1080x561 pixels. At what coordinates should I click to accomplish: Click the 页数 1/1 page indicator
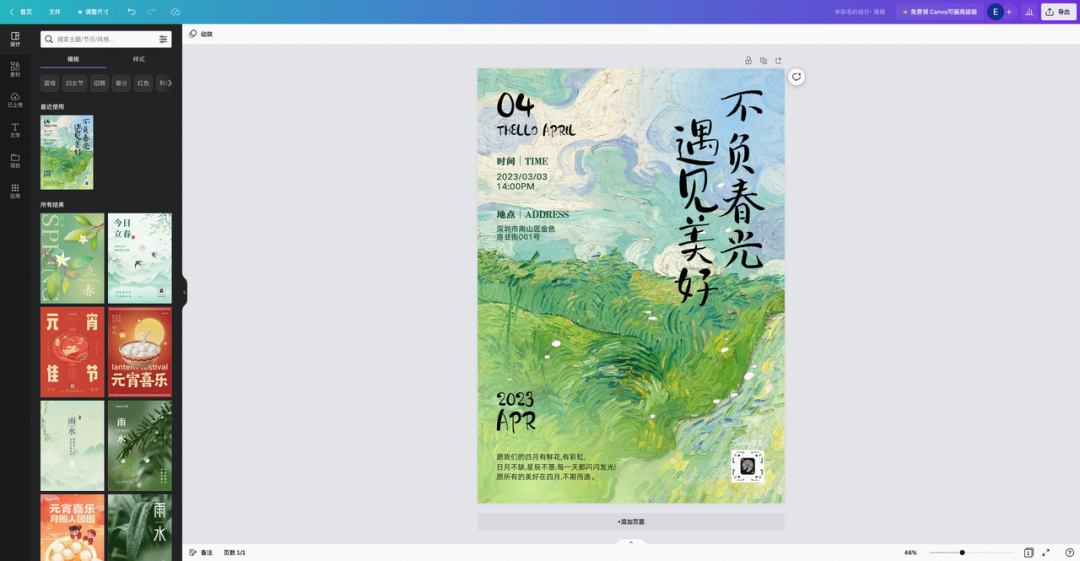(234, 553)
